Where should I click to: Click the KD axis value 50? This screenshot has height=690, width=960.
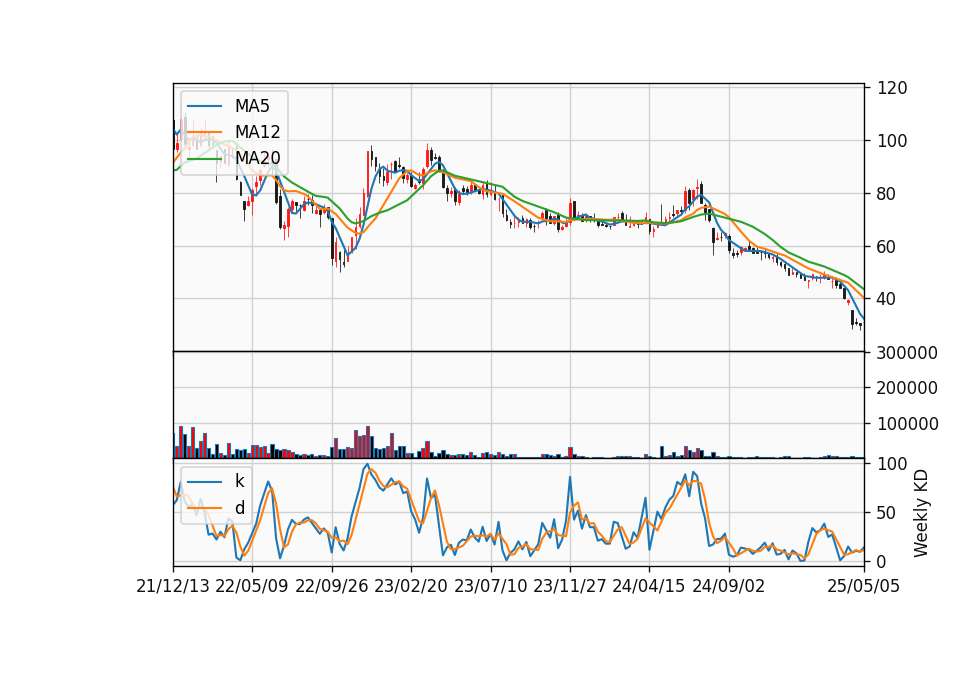tap(887, 513)
